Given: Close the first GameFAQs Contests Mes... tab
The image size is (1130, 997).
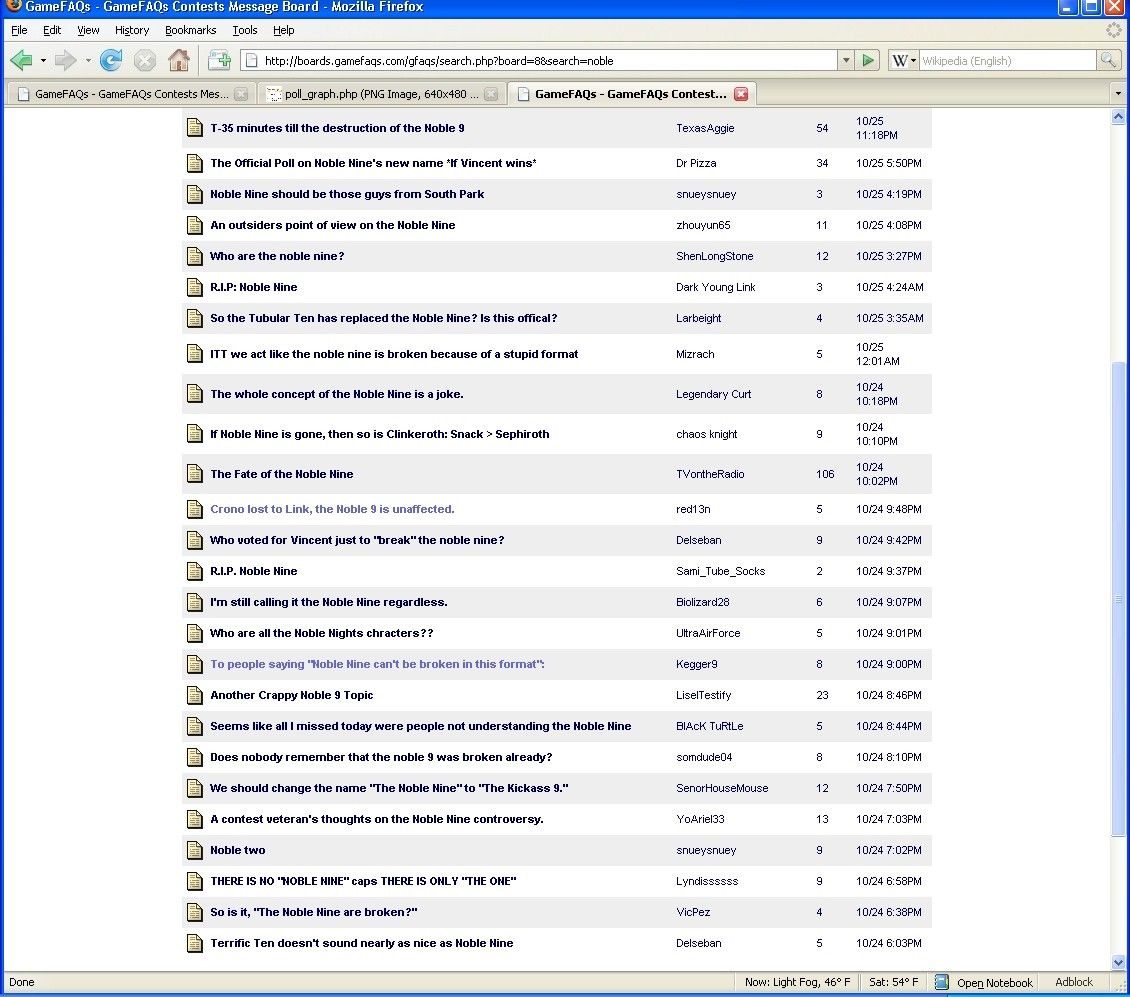Looking at the screenshot, I should (x=241, y=94).
